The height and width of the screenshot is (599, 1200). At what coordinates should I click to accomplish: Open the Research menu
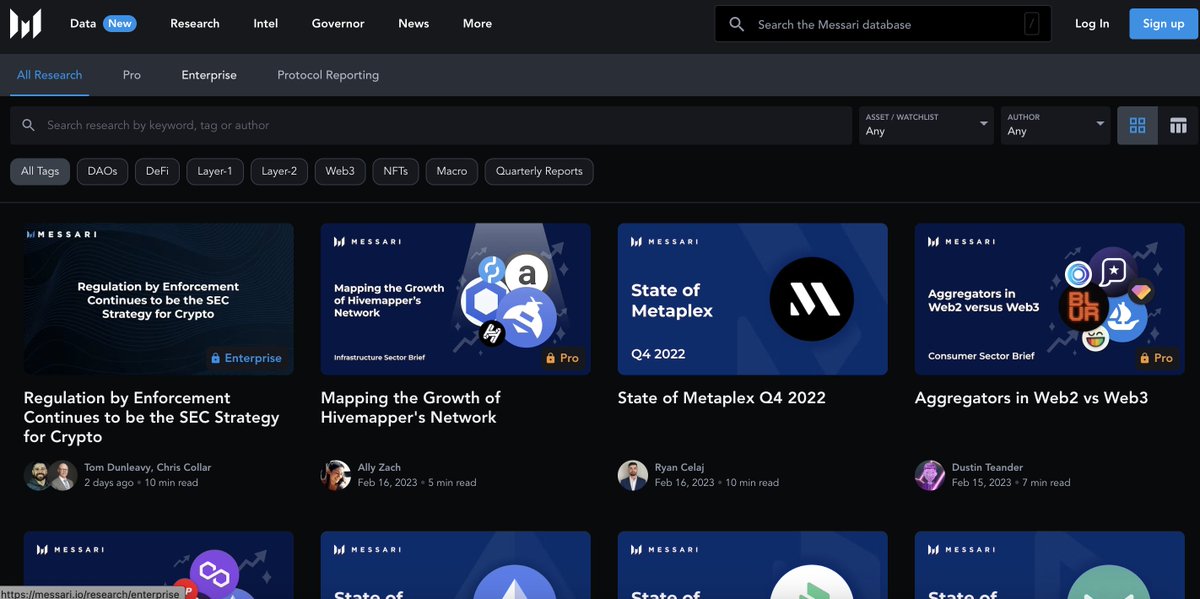(x=195, y=23)
